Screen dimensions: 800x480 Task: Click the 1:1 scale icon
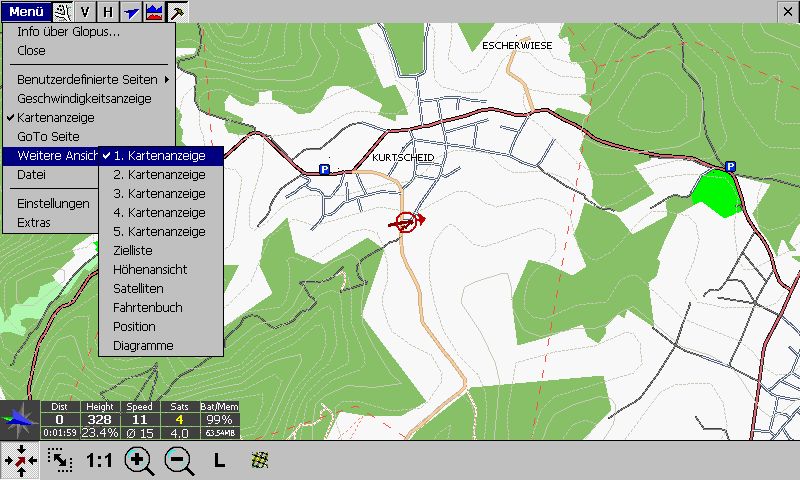point(99,461)
